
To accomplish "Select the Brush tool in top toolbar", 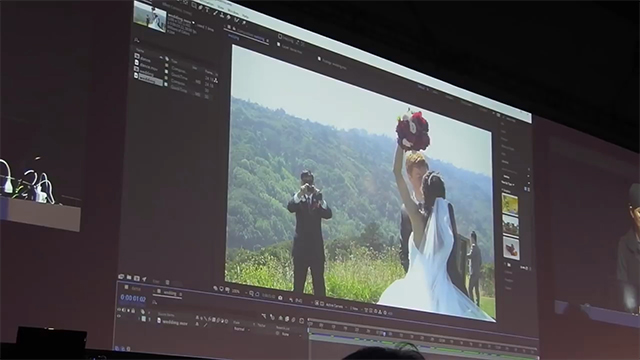I will (216, 13).
